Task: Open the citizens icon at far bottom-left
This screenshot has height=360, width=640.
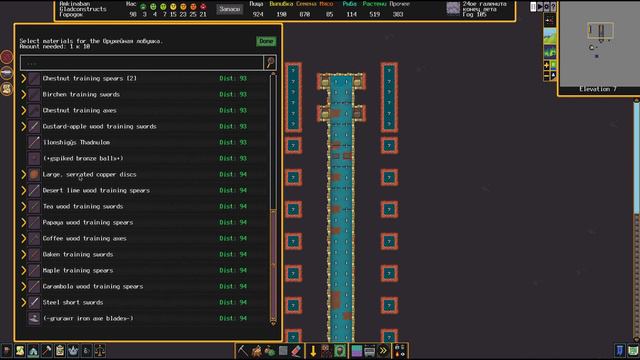Action: pyautogui.click(x=7, y=351)
